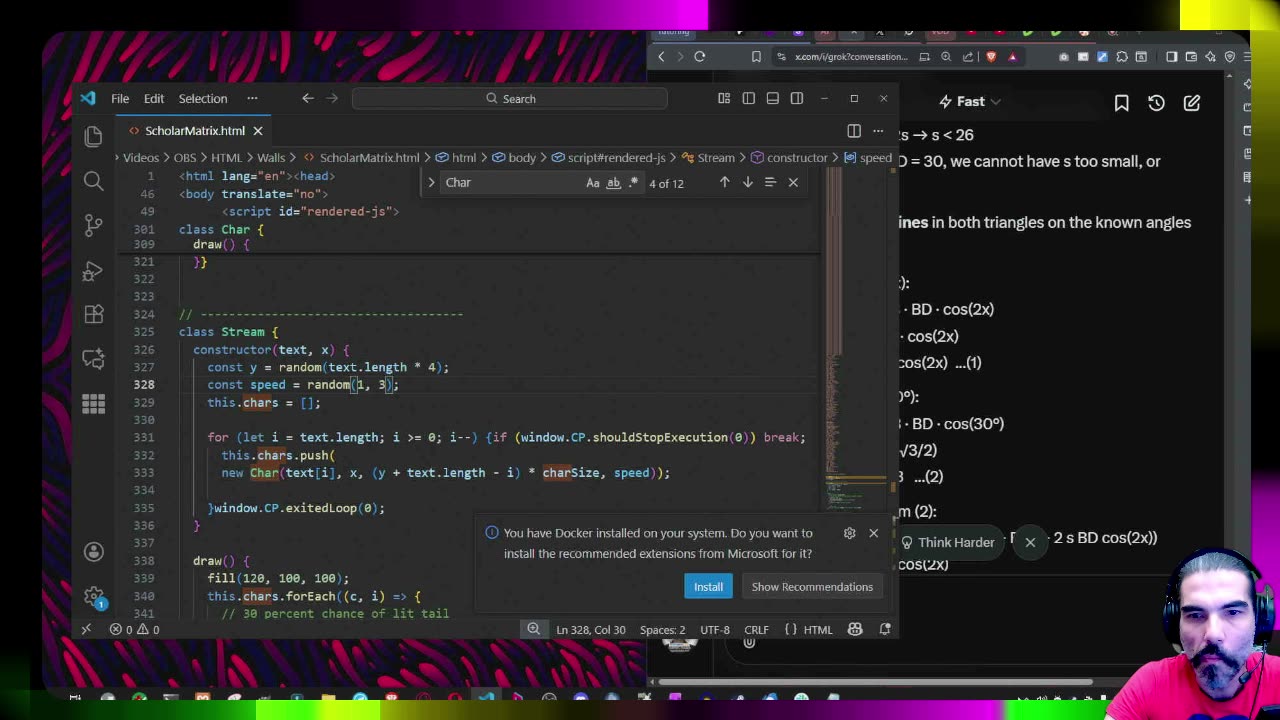Open the Selection menu

pos(203,98)
